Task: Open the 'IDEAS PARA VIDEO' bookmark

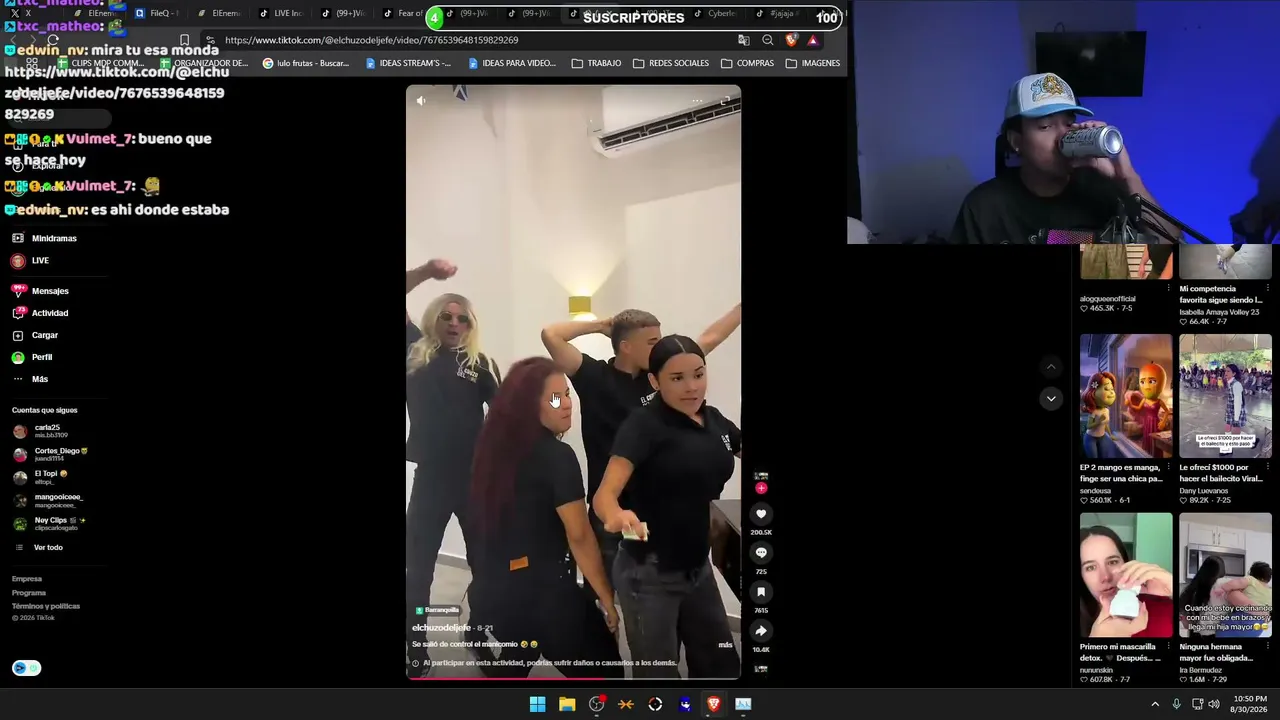Action: (x=511, y=63)
